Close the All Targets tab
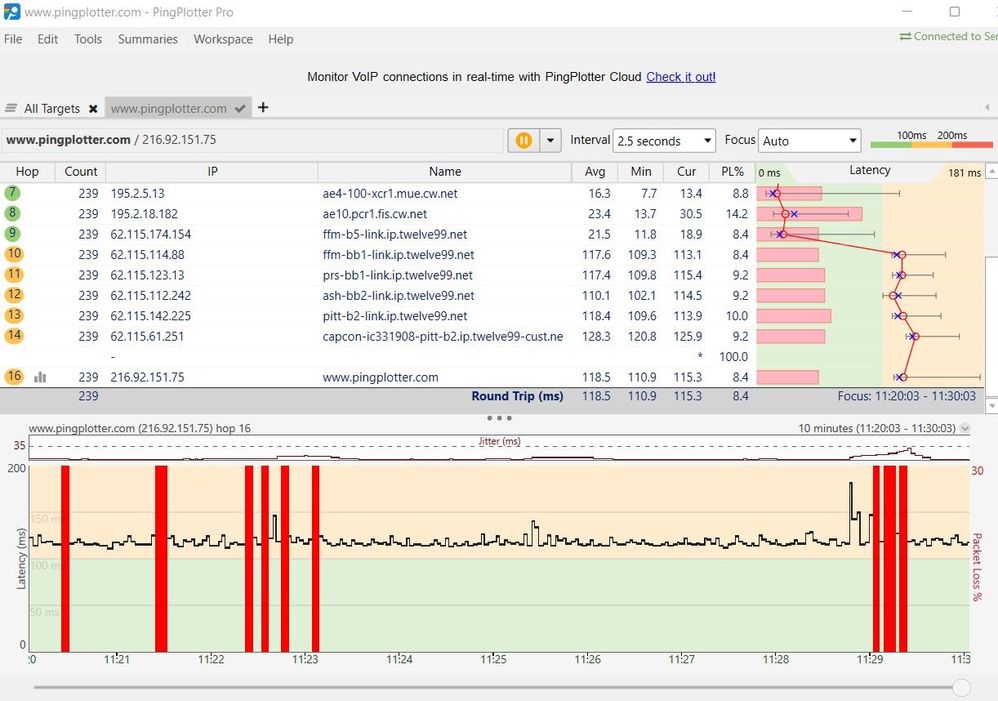This screenshot has width=998, height=701. coord(93,108)
